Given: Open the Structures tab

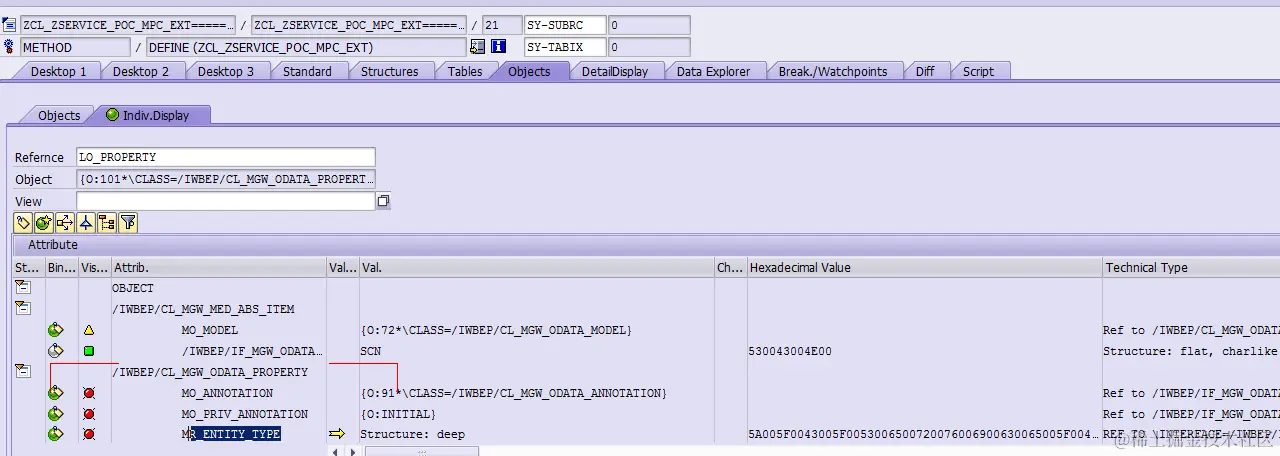Looking at the screenshot, I should 390,71.
